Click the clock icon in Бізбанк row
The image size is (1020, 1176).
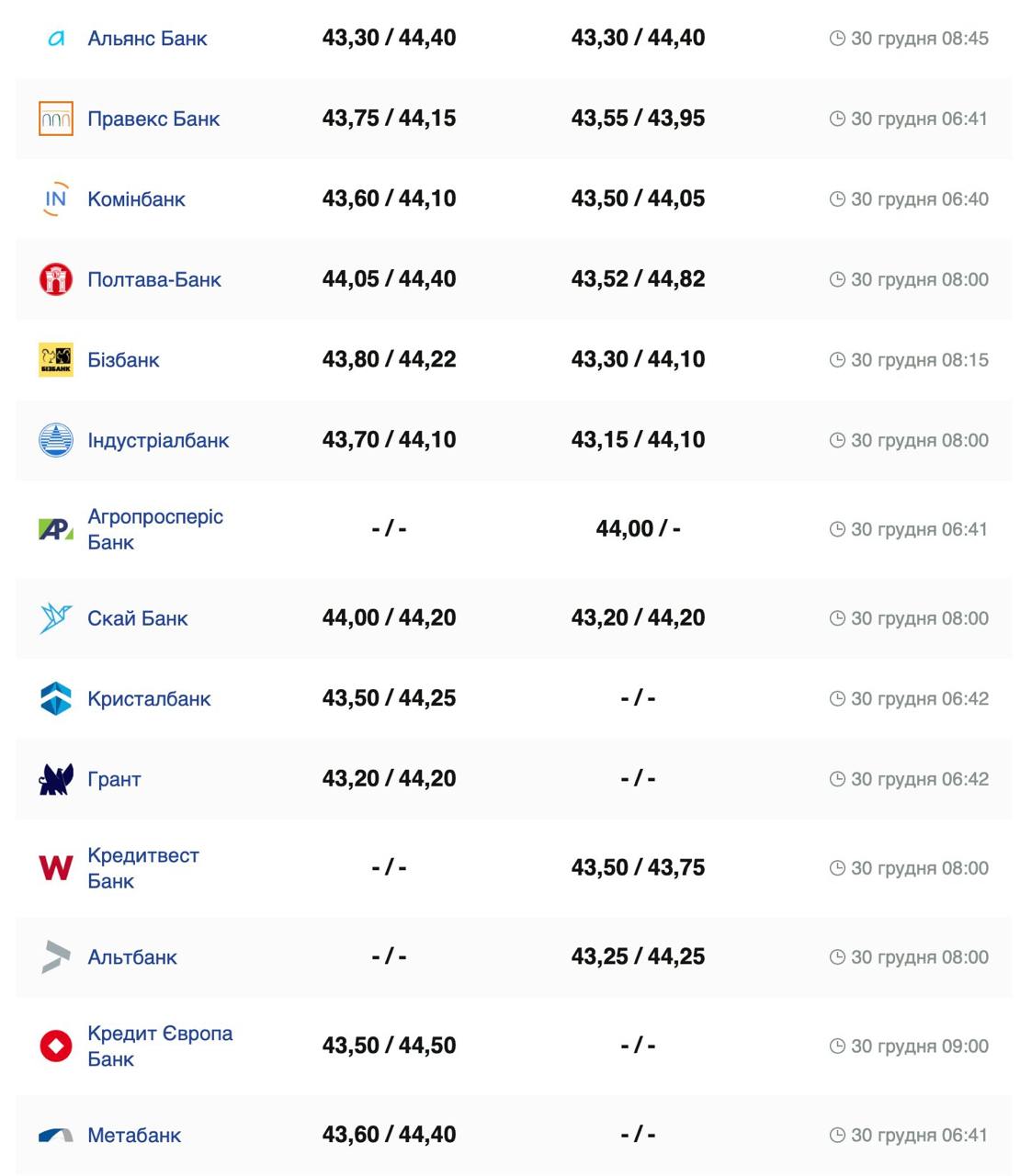tap(837, 360)
